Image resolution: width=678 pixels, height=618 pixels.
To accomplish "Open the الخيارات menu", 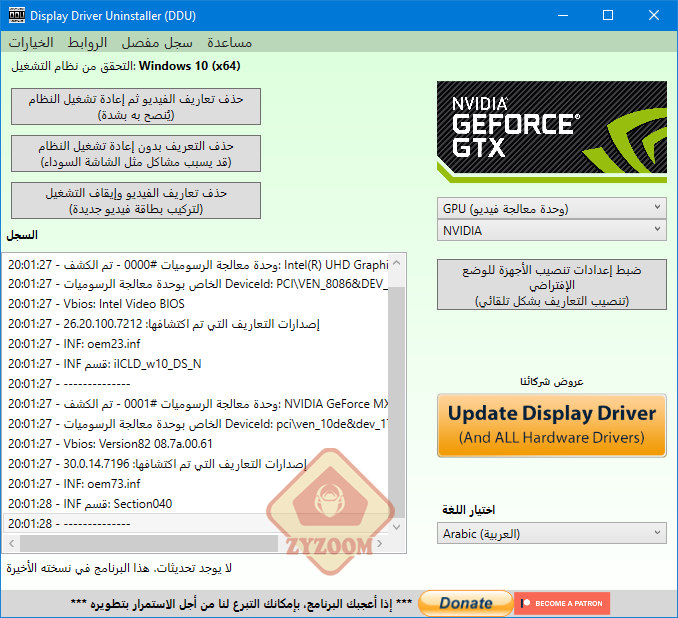I will (31, 43).
